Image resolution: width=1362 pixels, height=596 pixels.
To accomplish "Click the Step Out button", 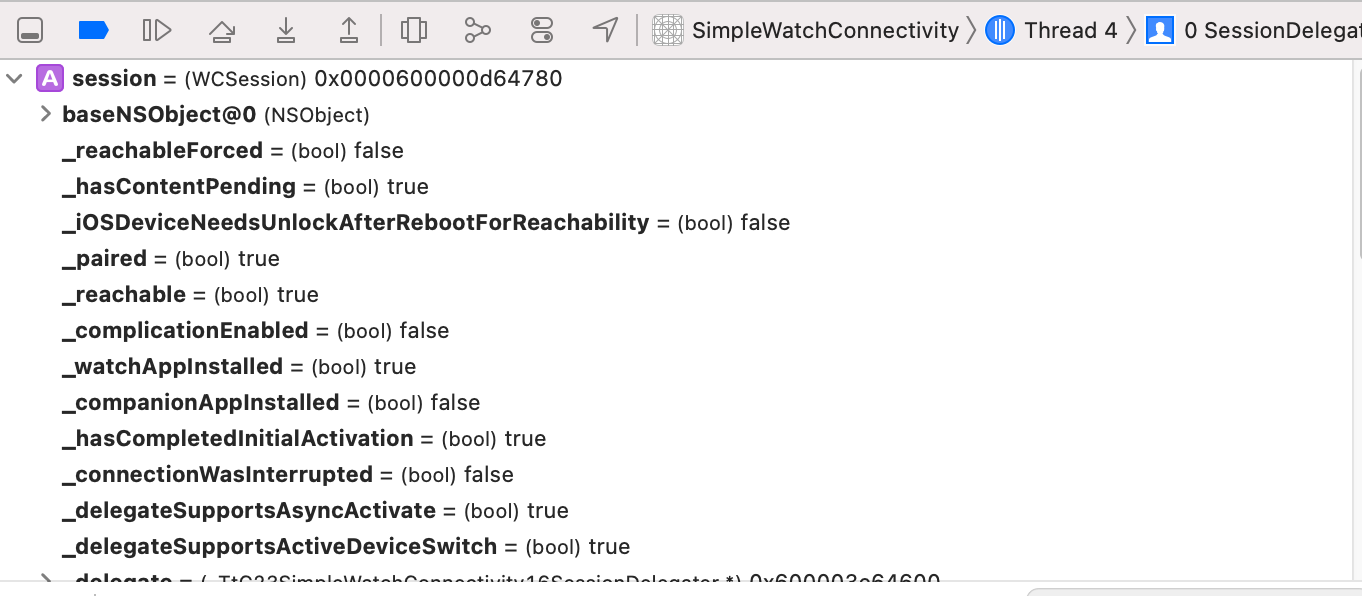I will [x=349, y=31].
